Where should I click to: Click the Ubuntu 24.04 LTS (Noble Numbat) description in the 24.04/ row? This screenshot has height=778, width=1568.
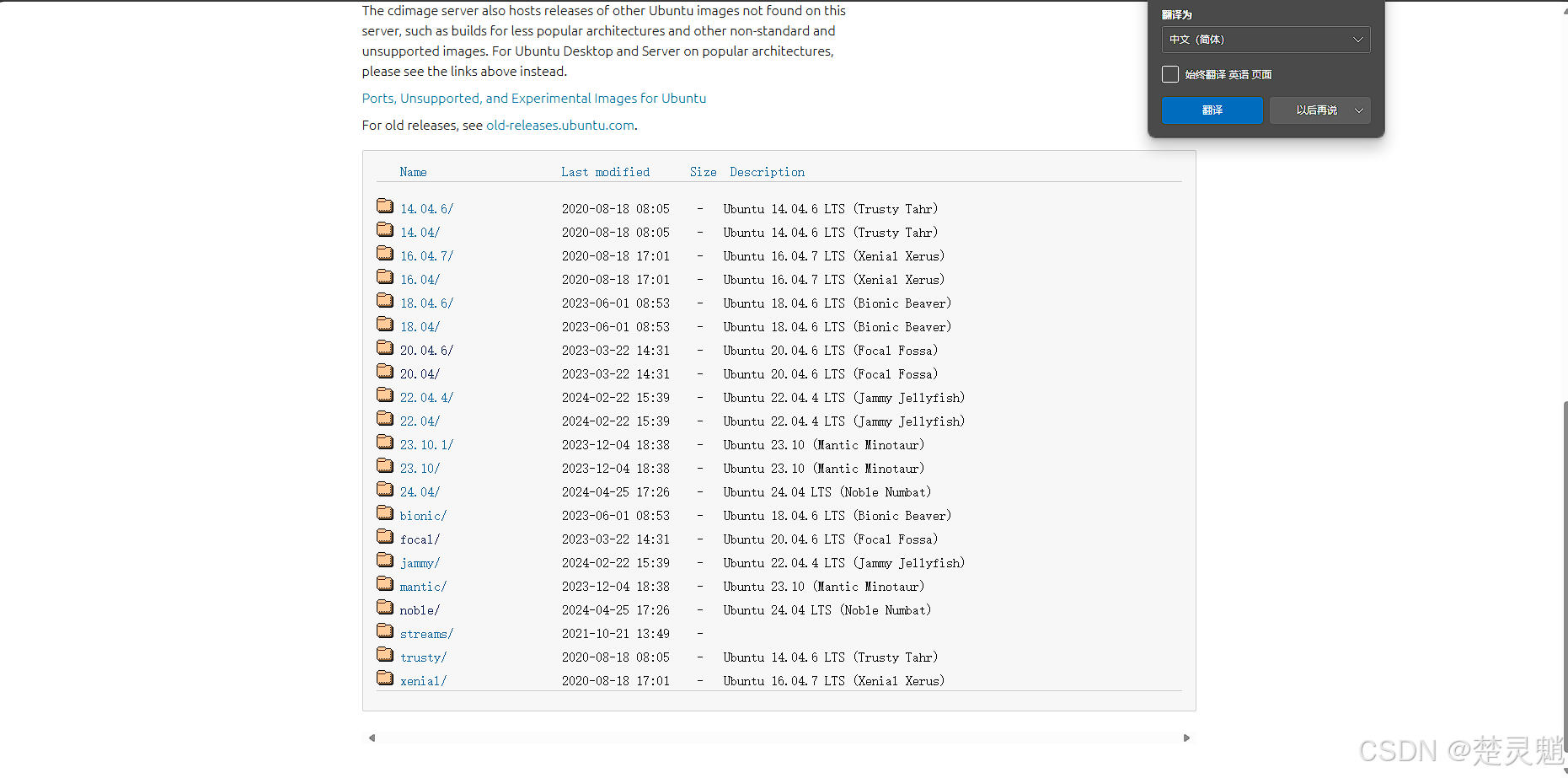coord(827,492)
